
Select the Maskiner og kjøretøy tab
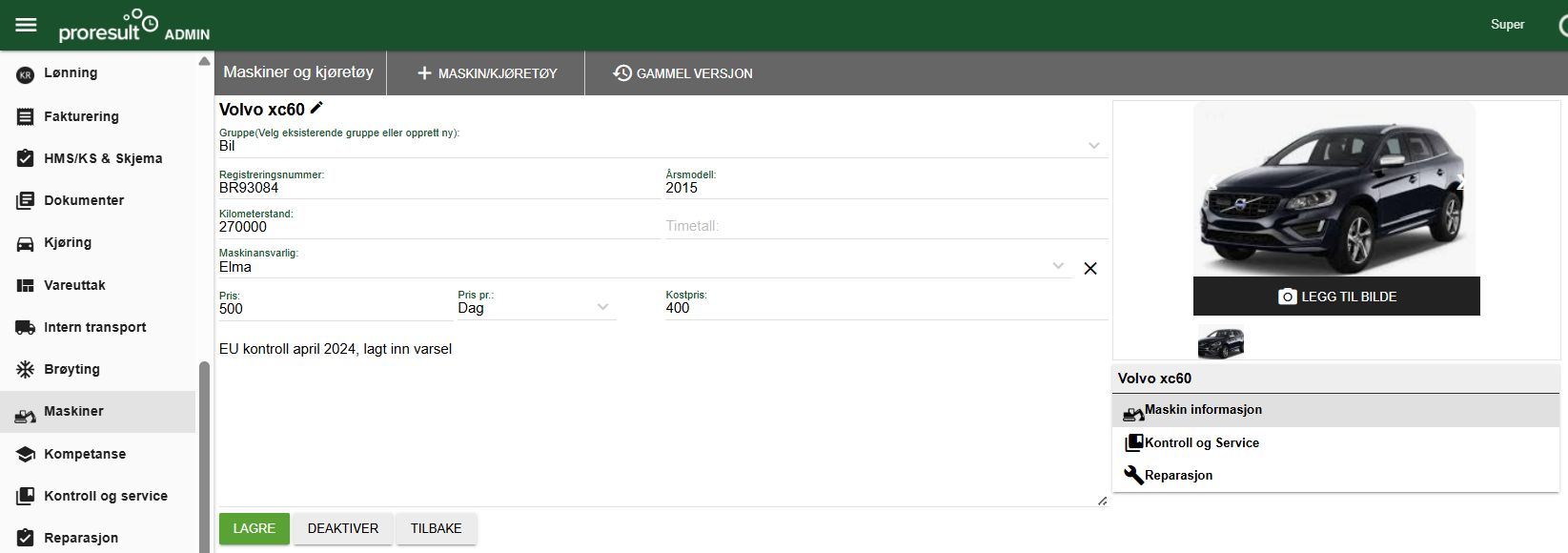(298, 72)
